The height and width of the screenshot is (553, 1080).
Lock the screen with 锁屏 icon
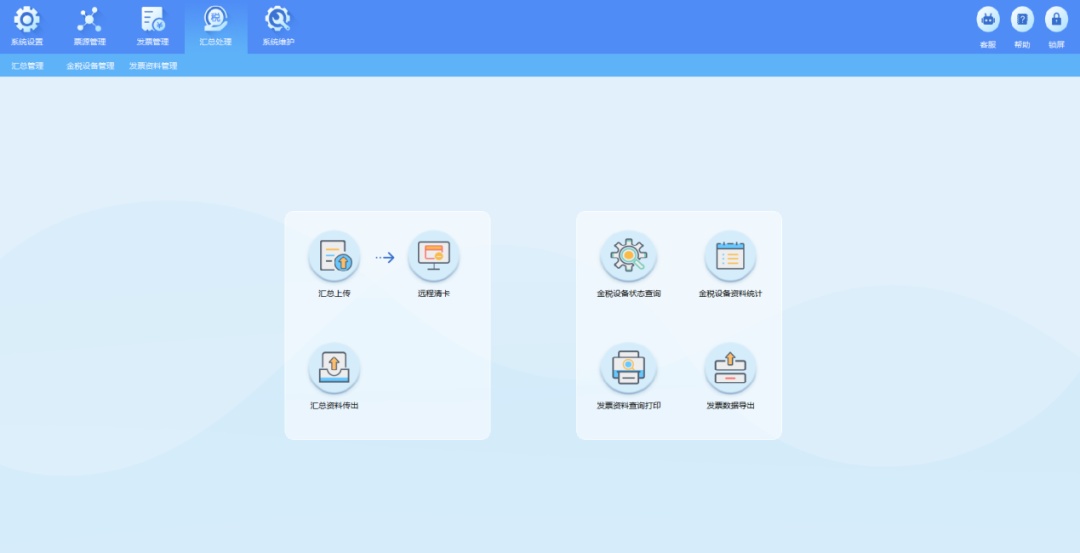1056,20
